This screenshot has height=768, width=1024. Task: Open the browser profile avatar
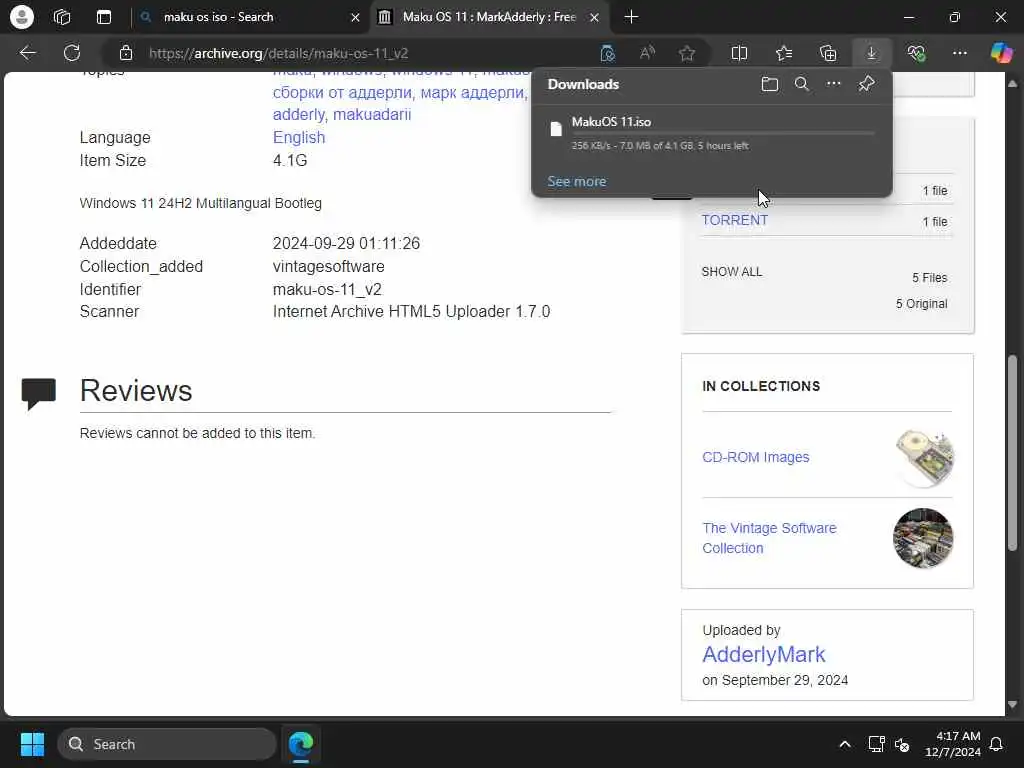point(22,17)
